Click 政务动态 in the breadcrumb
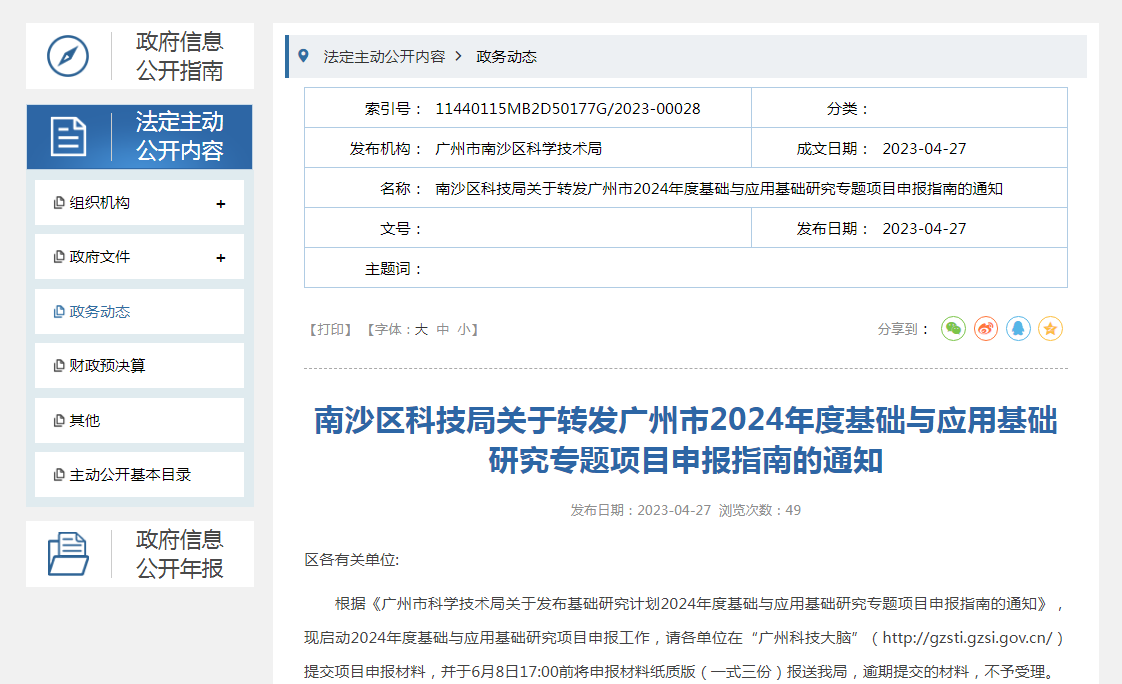This screenshot has width=1122, height=684. (x=506, y=57)
